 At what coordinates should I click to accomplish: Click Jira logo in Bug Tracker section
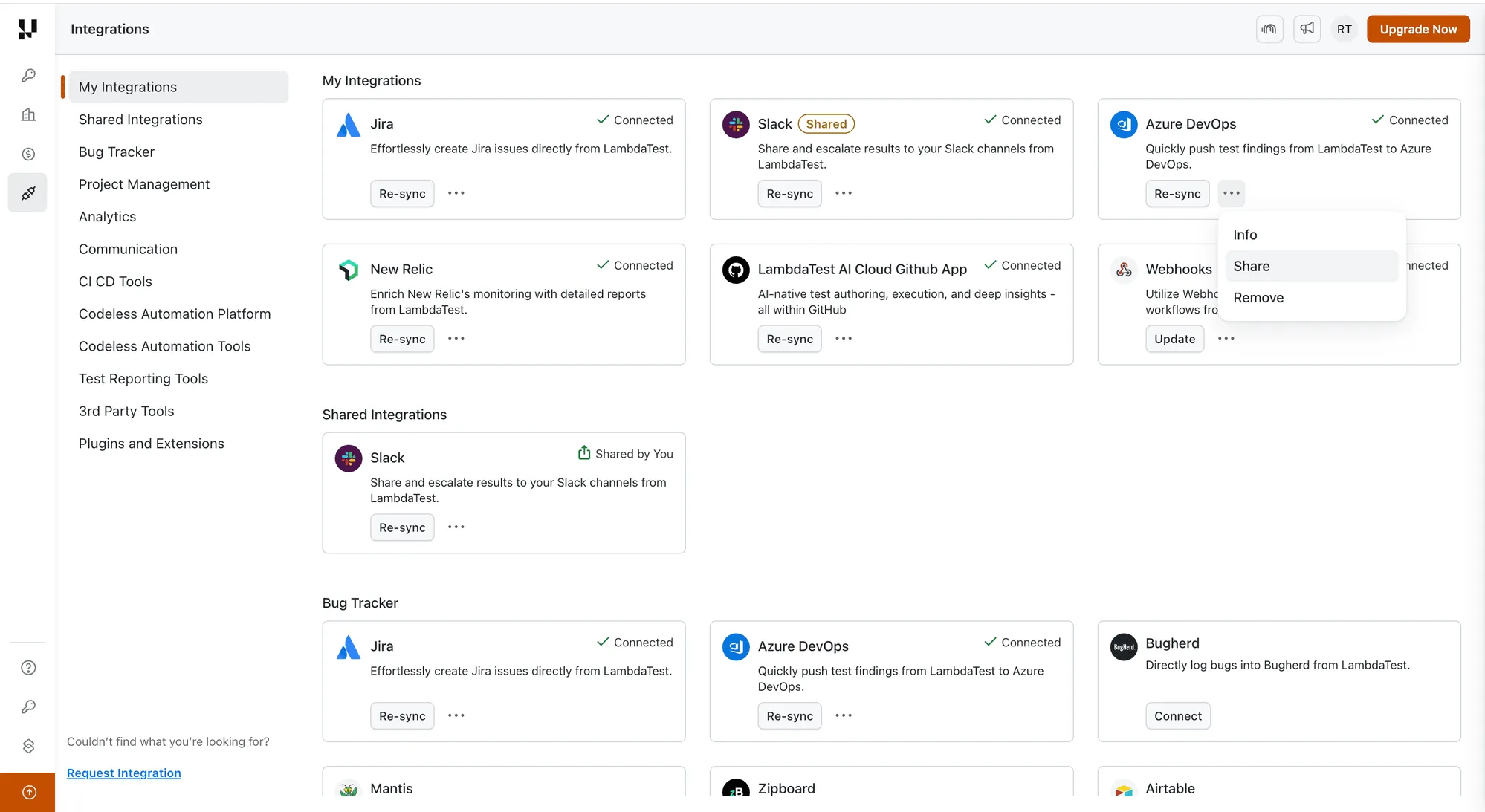pyautogui.click(x=349, y=647)
